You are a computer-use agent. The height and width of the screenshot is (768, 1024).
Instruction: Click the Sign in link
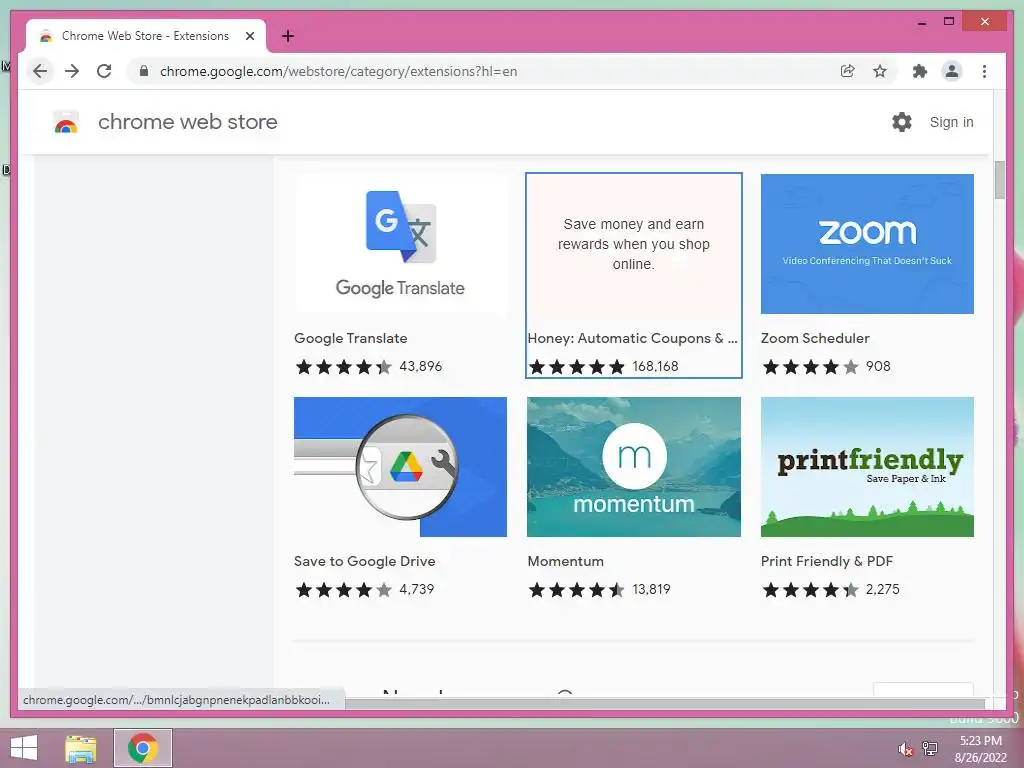952,122
